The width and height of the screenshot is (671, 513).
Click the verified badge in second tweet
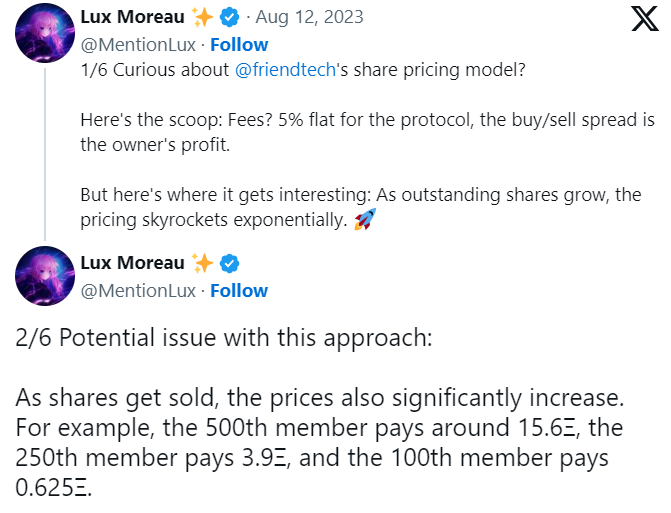229,263
